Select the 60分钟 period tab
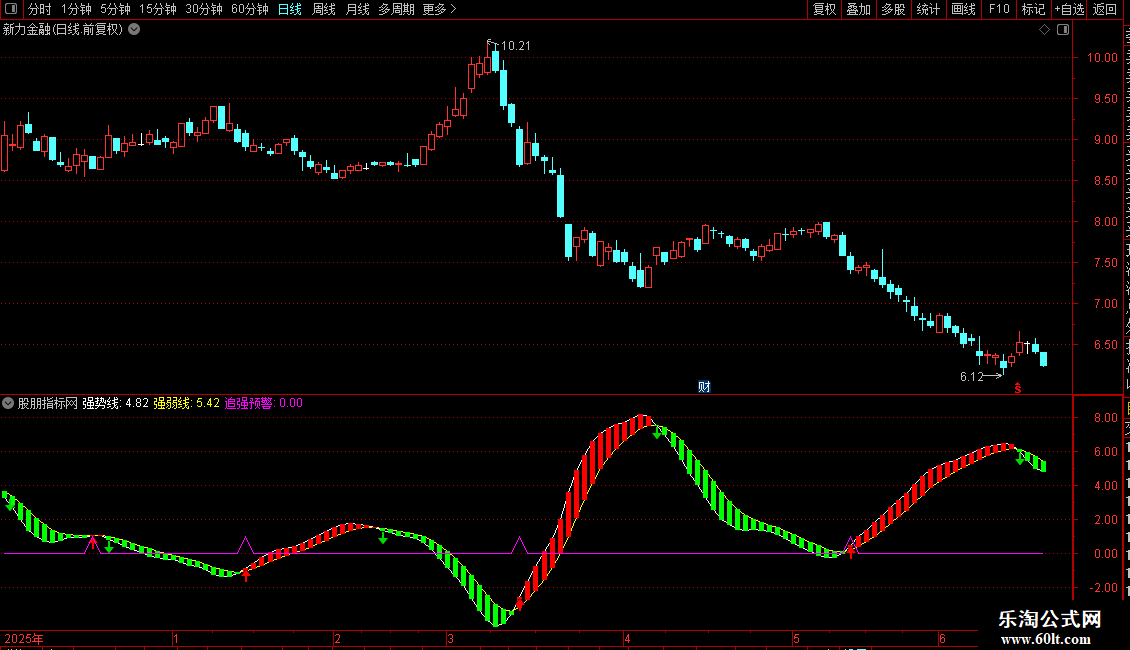The image size is (1130, 650). click(x=249, y=9)
